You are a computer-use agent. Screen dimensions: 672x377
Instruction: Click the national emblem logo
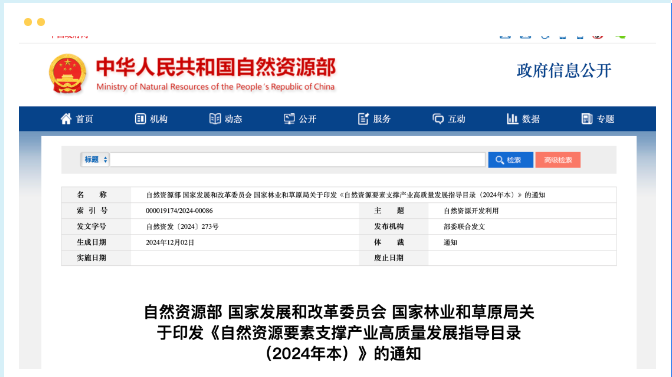(67, 74)
